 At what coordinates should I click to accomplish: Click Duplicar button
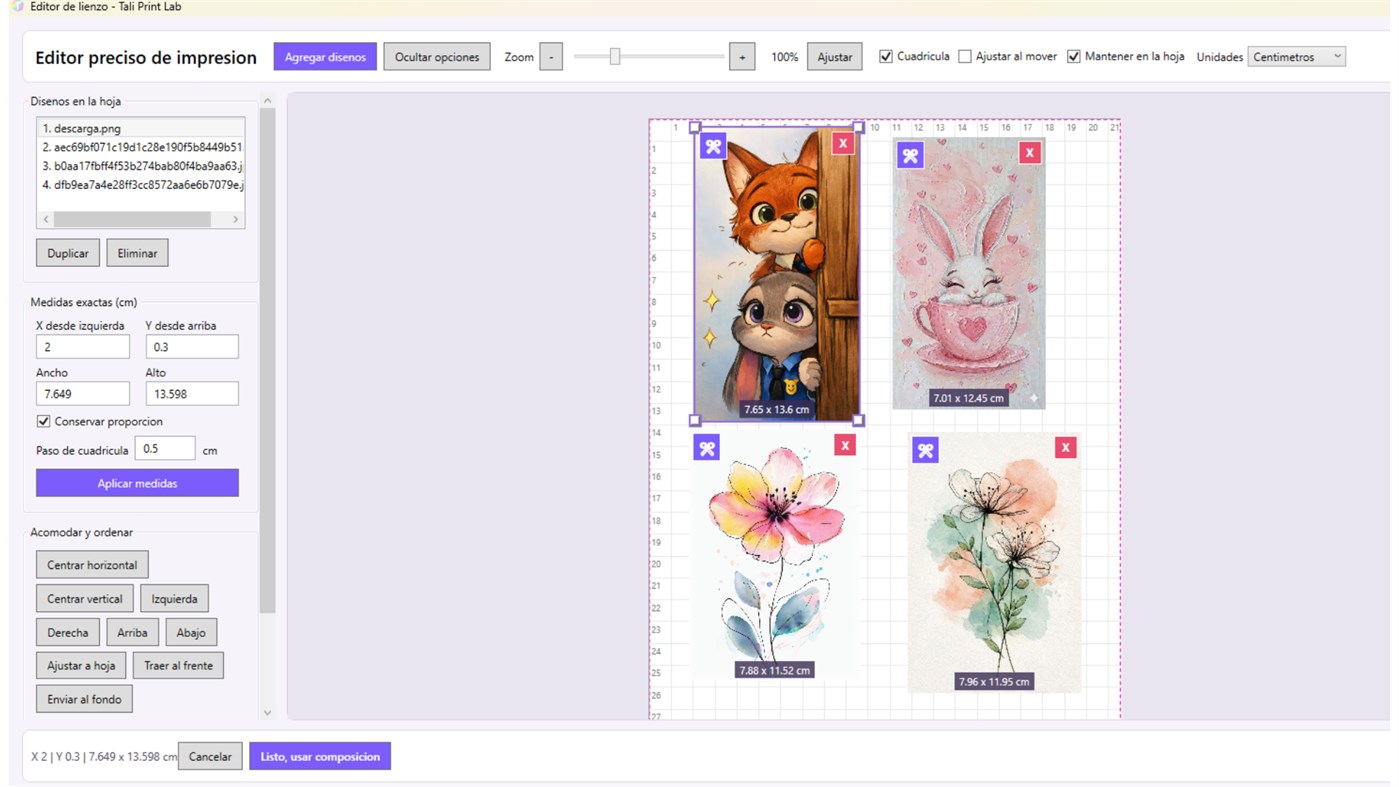coord(68,253)
